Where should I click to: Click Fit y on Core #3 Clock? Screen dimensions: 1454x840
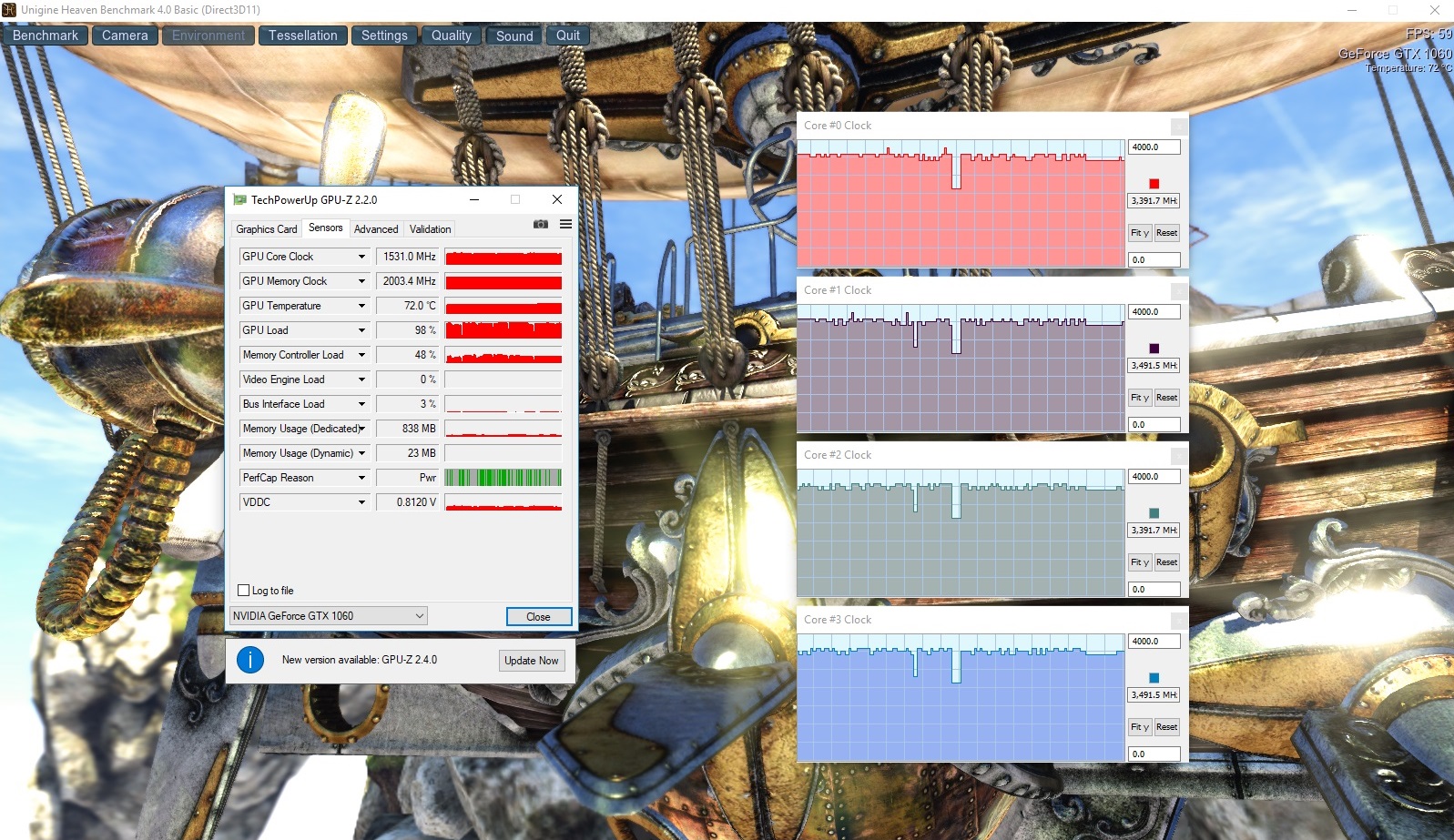(1140, 727)
